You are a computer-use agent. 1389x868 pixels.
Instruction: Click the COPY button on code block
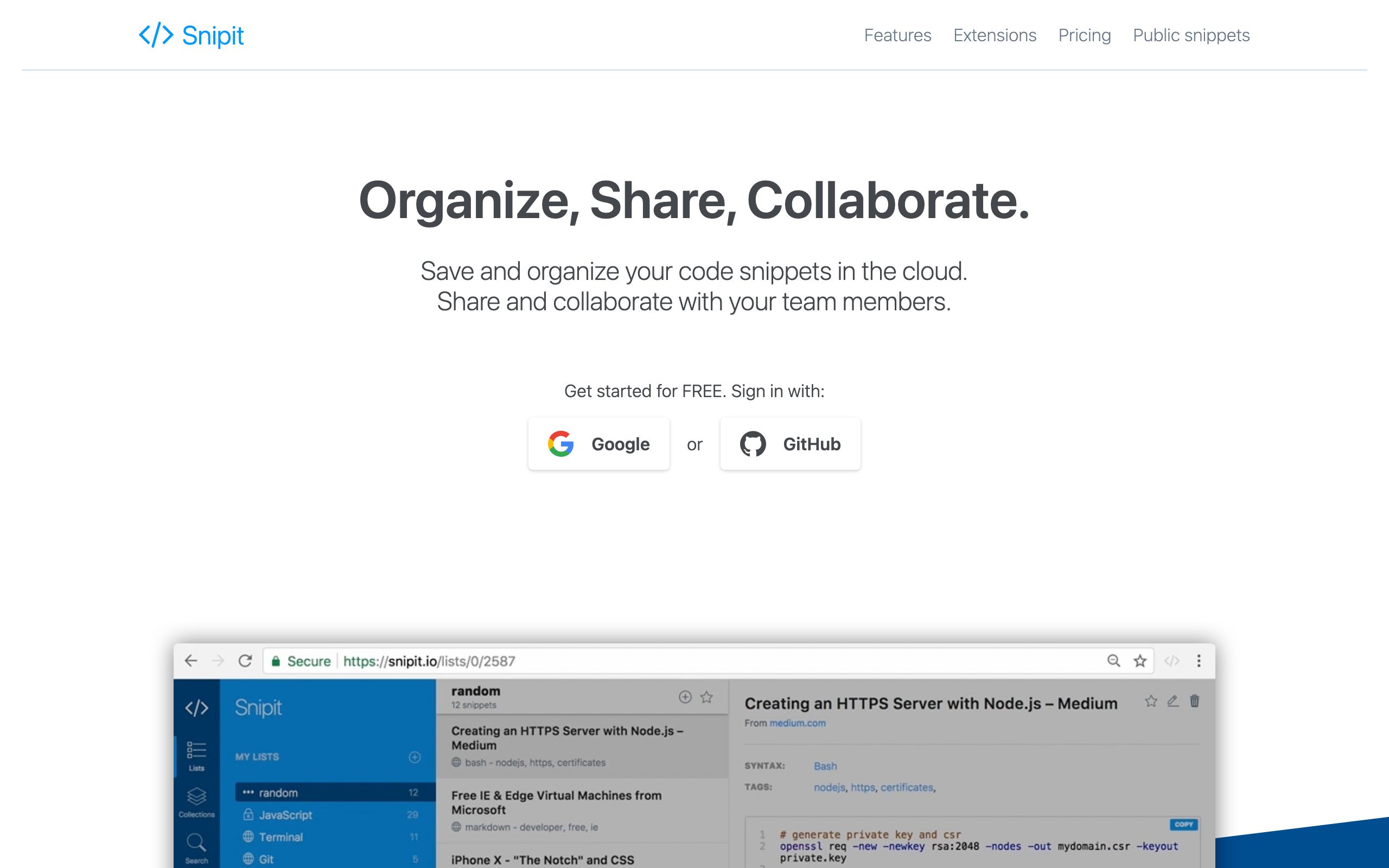(x=1183, y=825)
